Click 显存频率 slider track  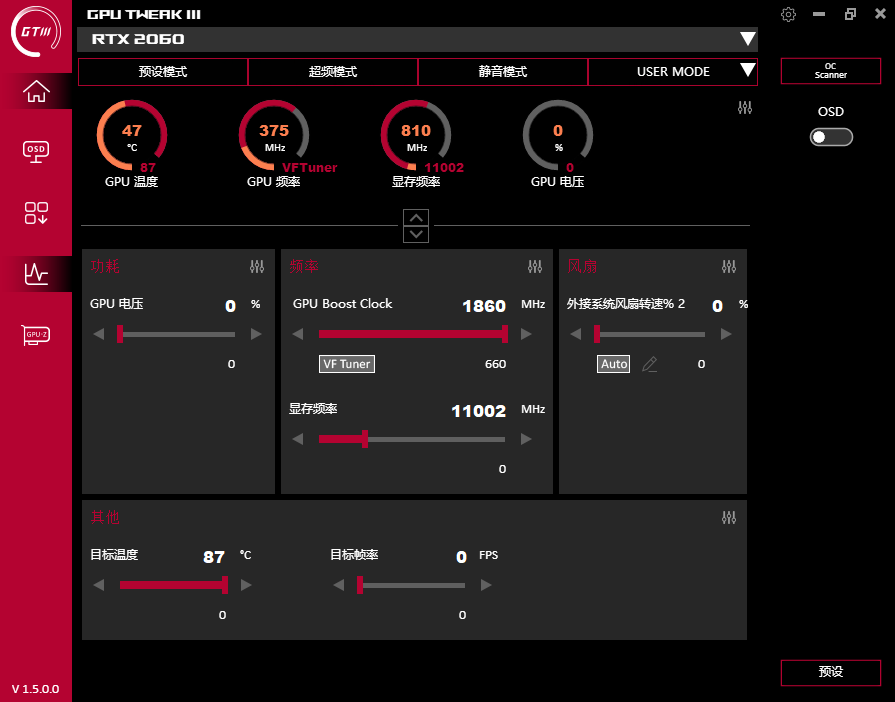(x=412, y=439)
